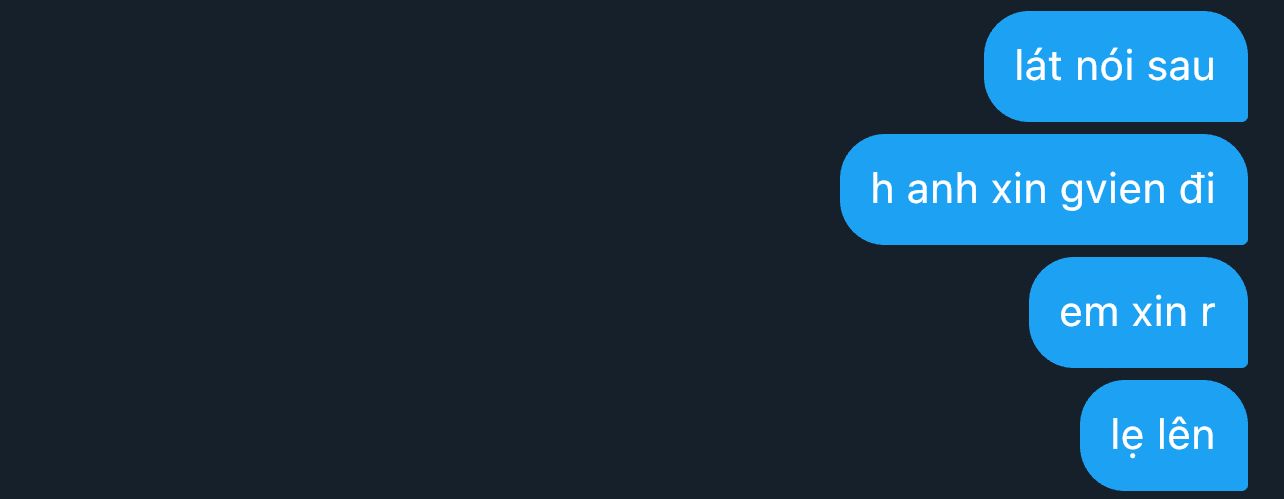
Task: Open the 'lẹ lên' message bubble
Action: (1164, 435)
